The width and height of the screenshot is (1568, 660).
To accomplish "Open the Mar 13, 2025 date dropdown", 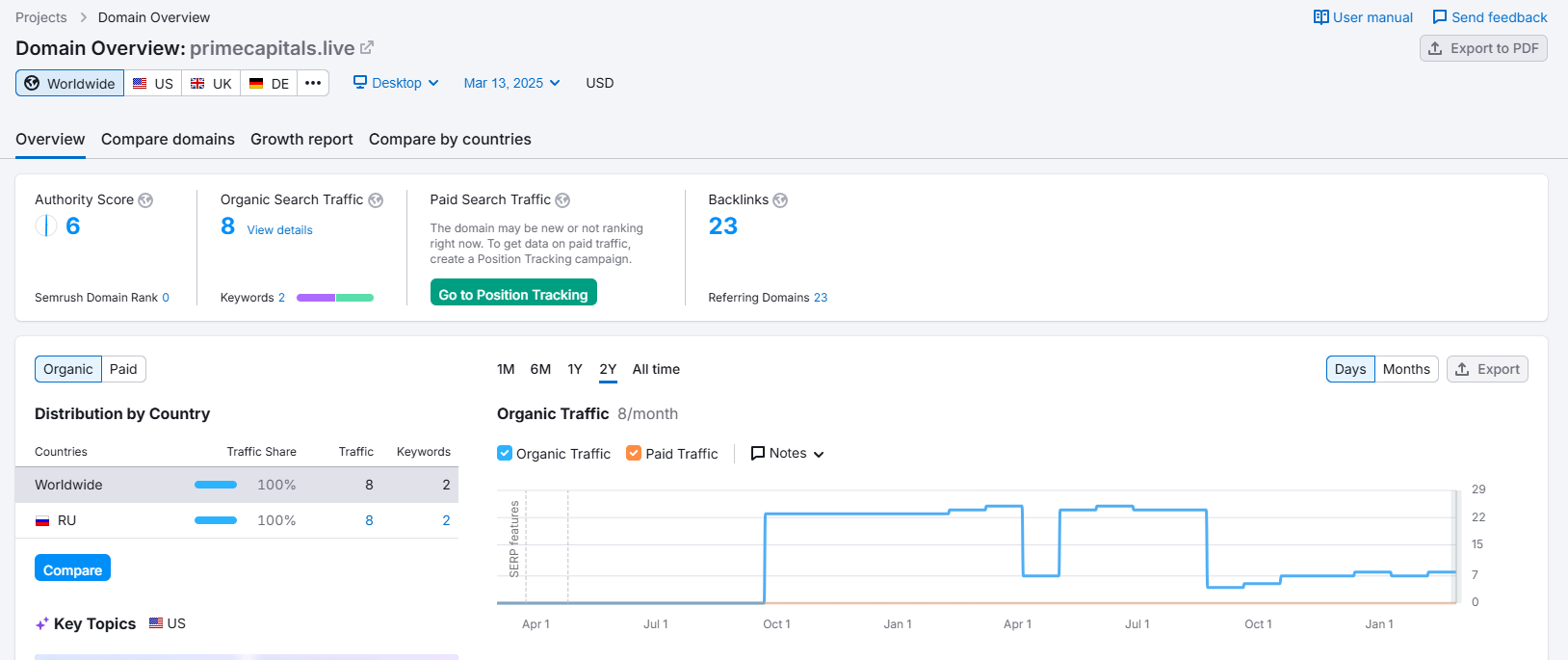I will click(511, 83).
